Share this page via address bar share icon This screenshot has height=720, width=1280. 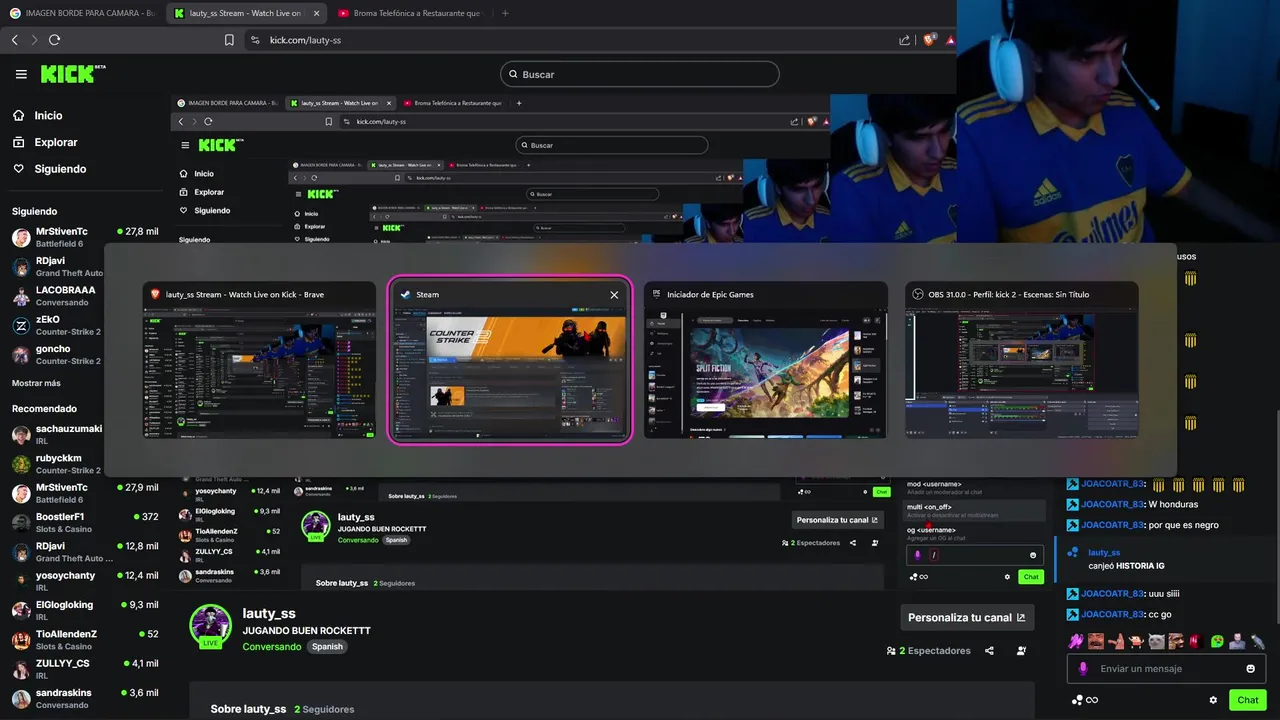click(905, 40)
